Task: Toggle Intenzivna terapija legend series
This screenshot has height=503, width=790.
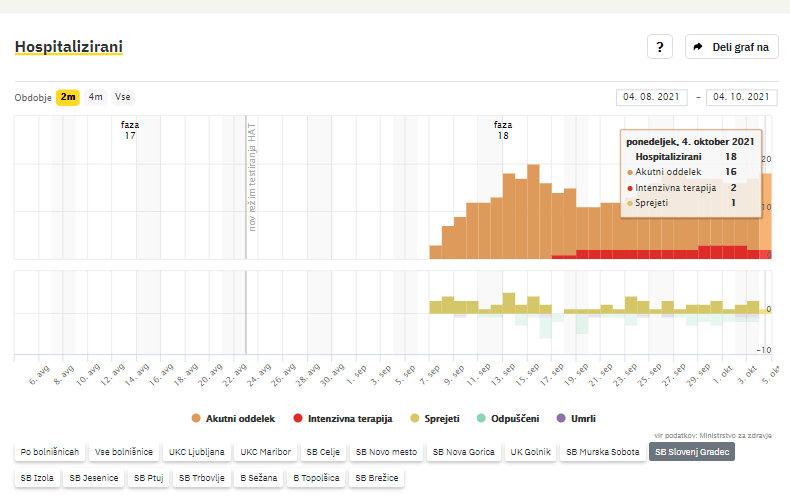Action: (342, 418)
